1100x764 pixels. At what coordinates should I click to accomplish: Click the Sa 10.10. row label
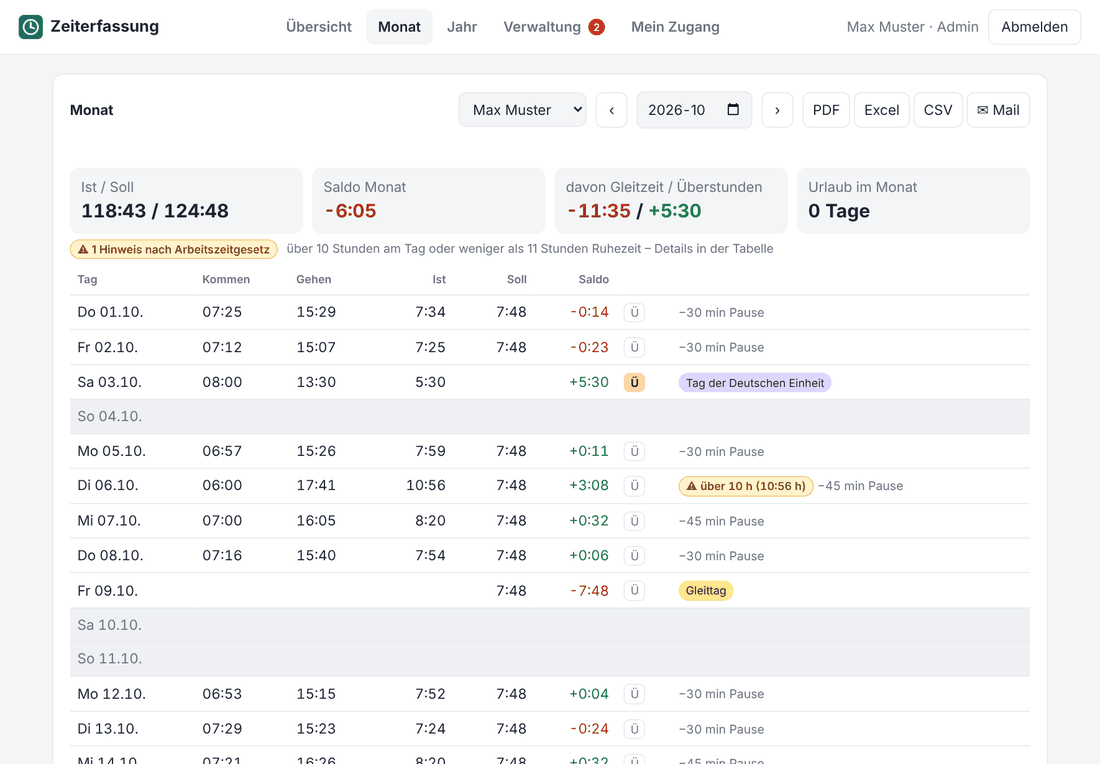(109, 625)
